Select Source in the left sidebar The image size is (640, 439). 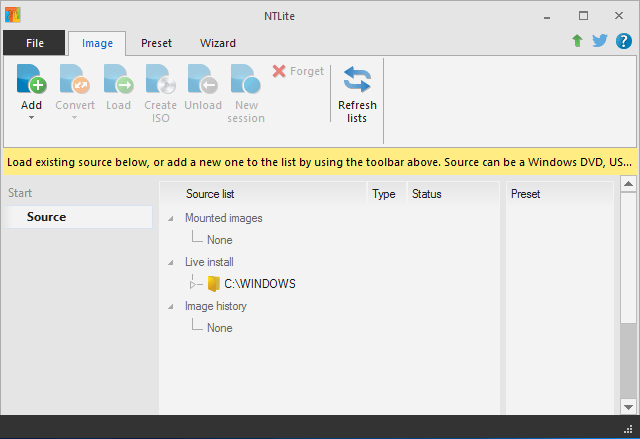[47, 217]
